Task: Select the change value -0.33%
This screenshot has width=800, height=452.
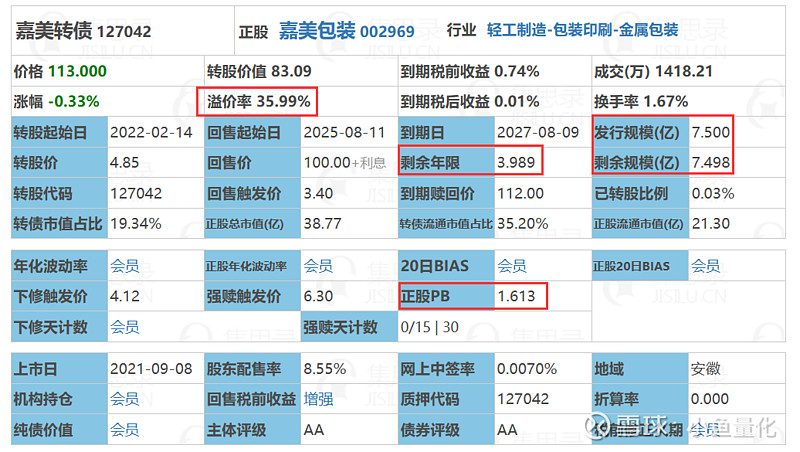Action: point(74,102)
